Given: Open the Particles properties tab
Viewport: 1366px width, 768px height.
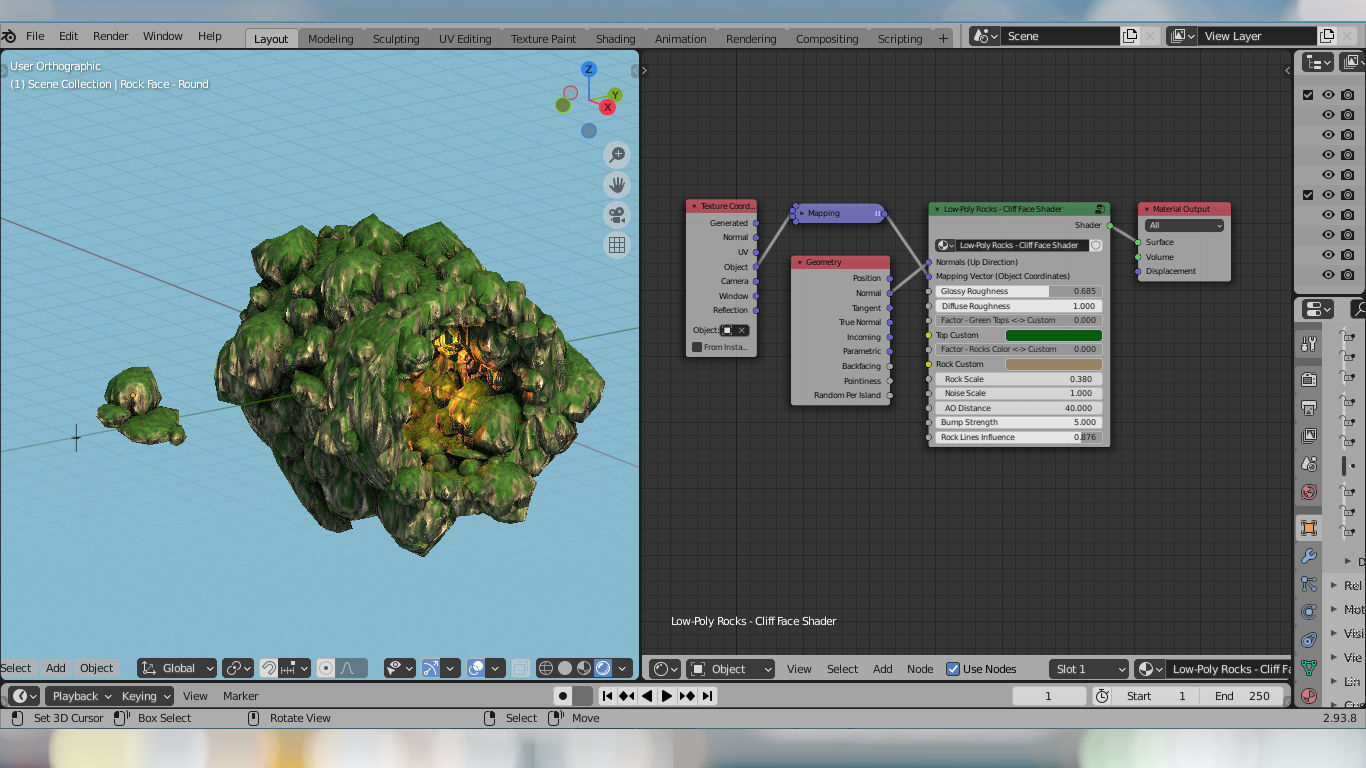Looking at the screenshot, I should coord(1309,584).
